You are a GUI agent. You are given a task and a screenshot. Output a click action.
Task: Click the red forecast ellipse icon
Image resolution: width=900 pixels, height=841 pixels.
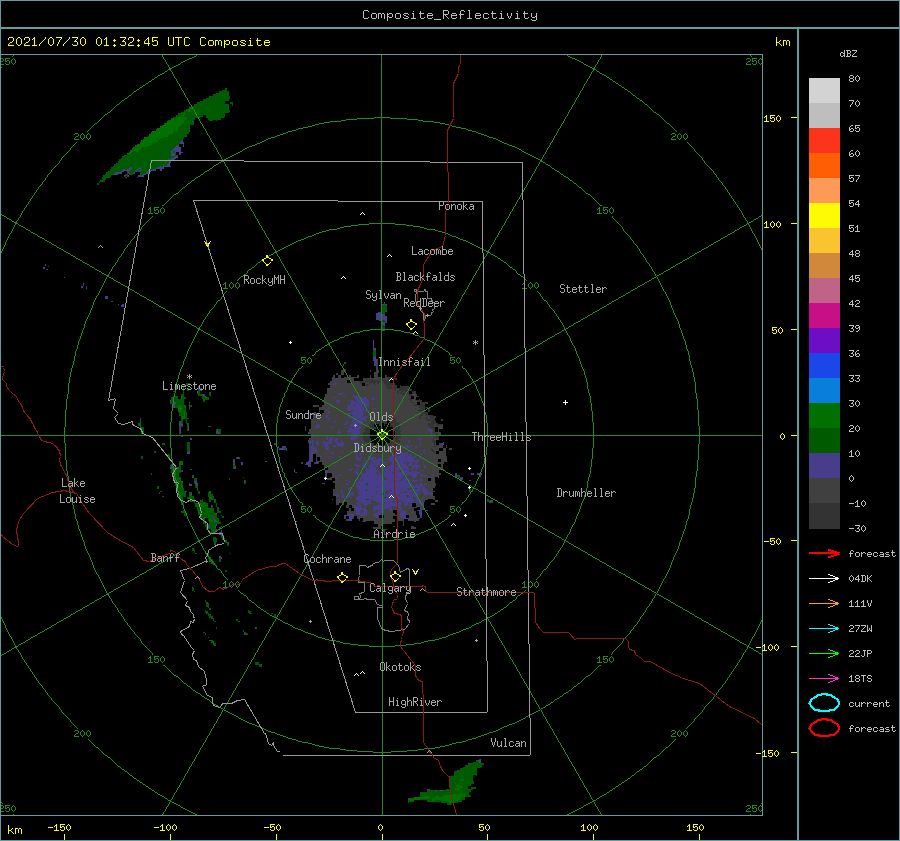[x=824, y=728]
